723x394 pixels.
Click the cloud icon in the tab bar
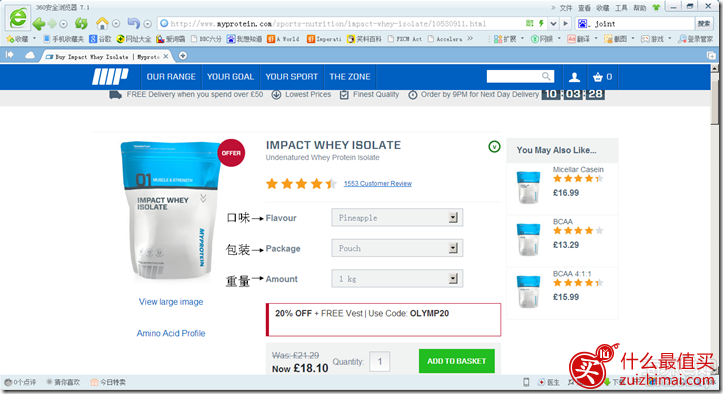coord(30,55)
